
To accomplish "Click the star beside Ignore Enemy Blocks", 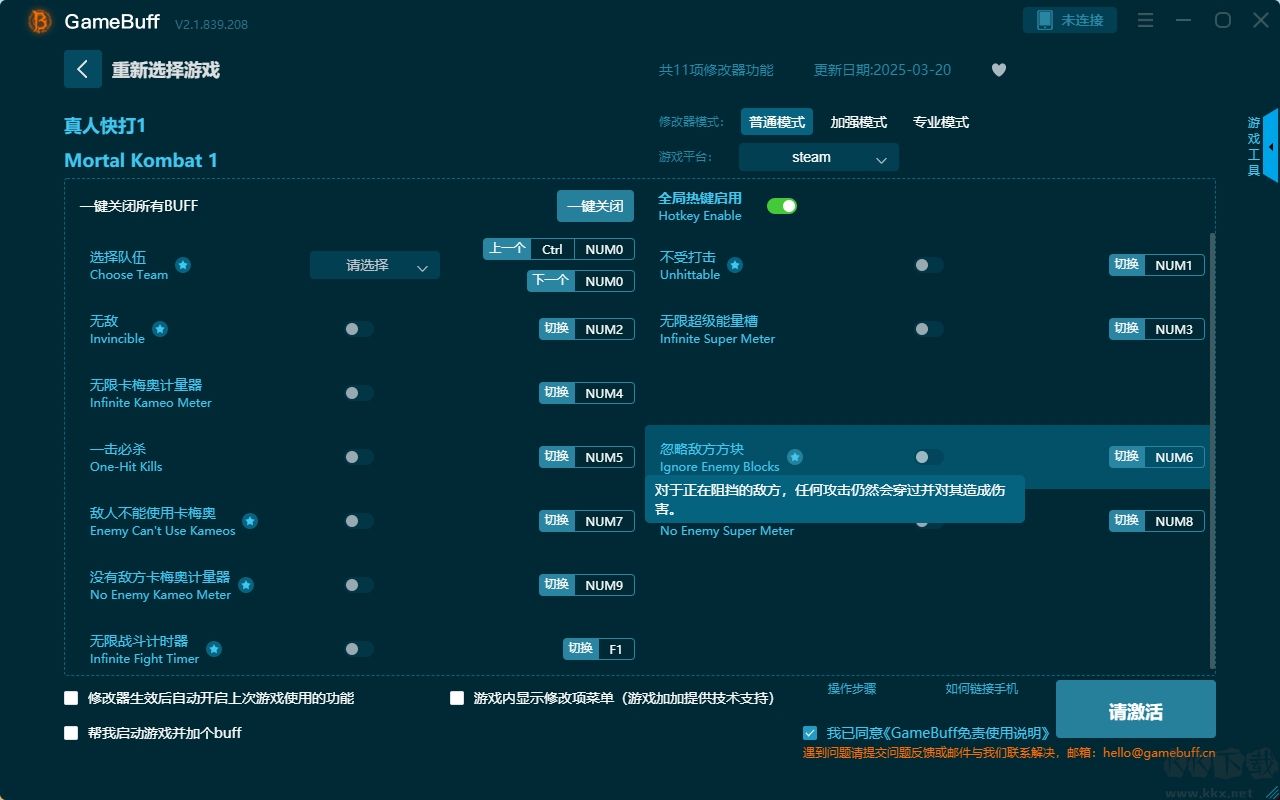I will click(x=794, y=457).
